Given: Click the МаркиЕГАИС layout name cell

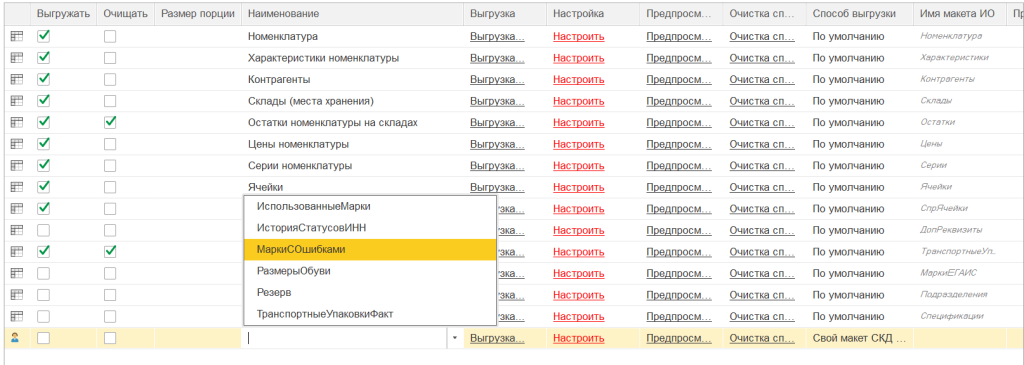Looking at the screenshot, I should pyautogui.click(x=960, y=274).
